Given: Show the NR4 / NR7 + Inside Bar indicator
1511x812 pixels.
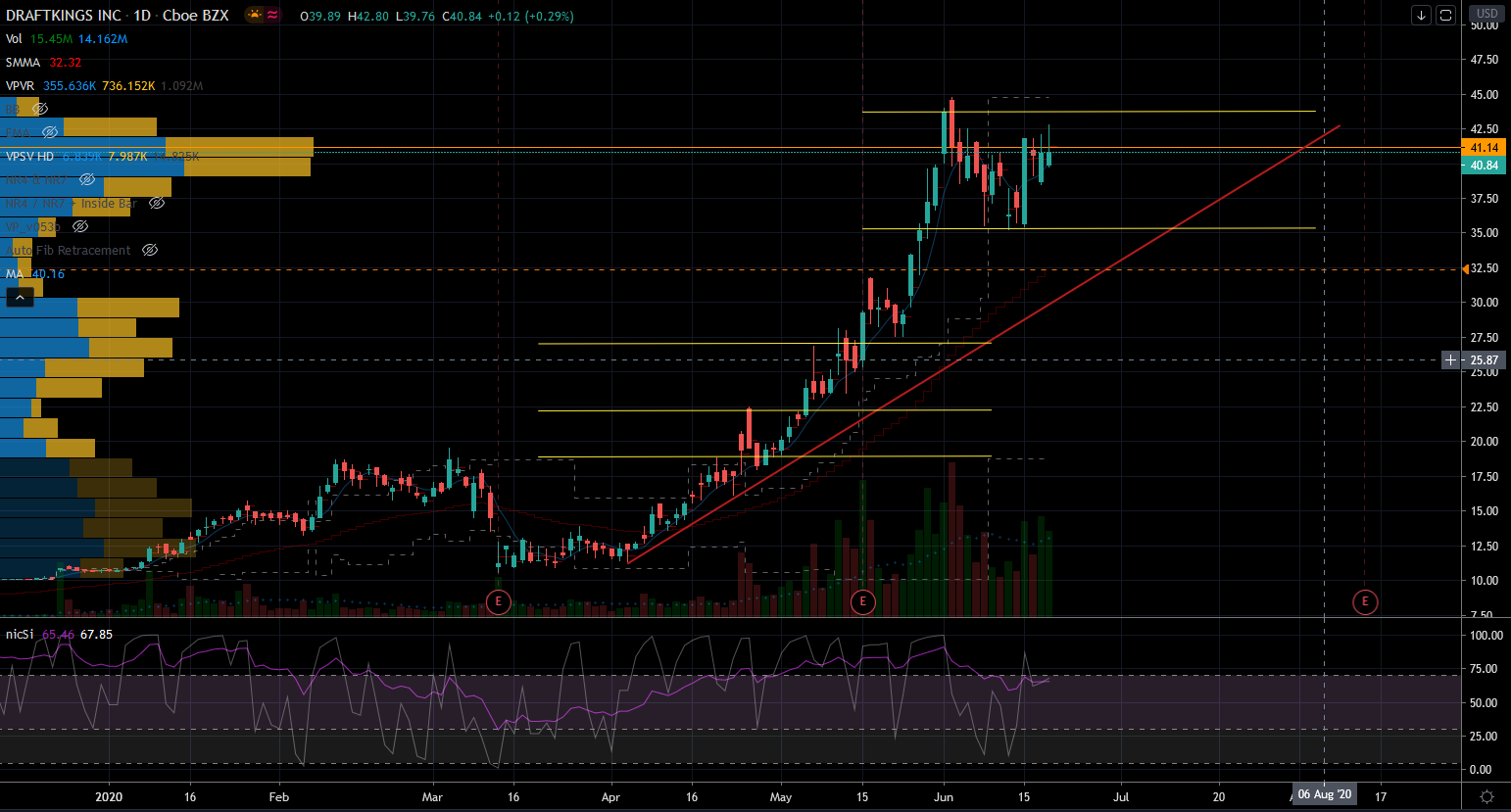Looking at the screenshot, I should point(157,203).
